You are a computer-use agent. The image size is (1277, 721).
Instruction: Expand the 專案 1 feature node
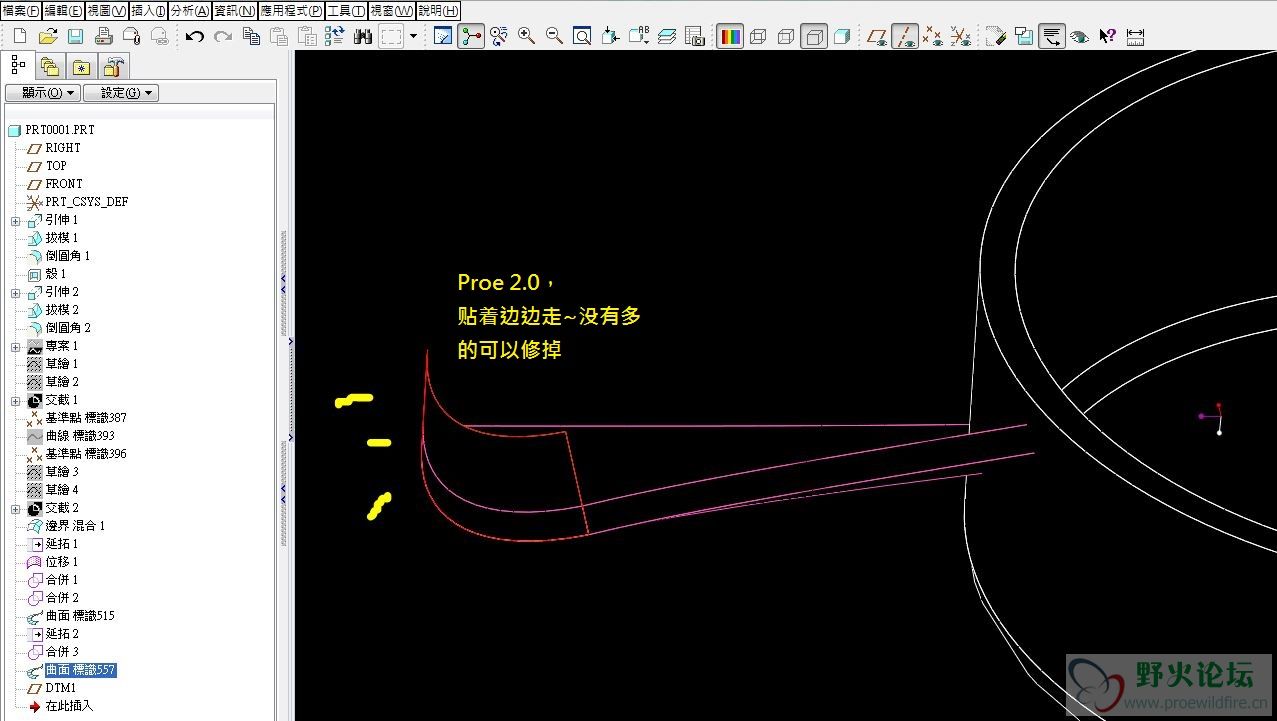pyautogui.click(x=15, y=346)
